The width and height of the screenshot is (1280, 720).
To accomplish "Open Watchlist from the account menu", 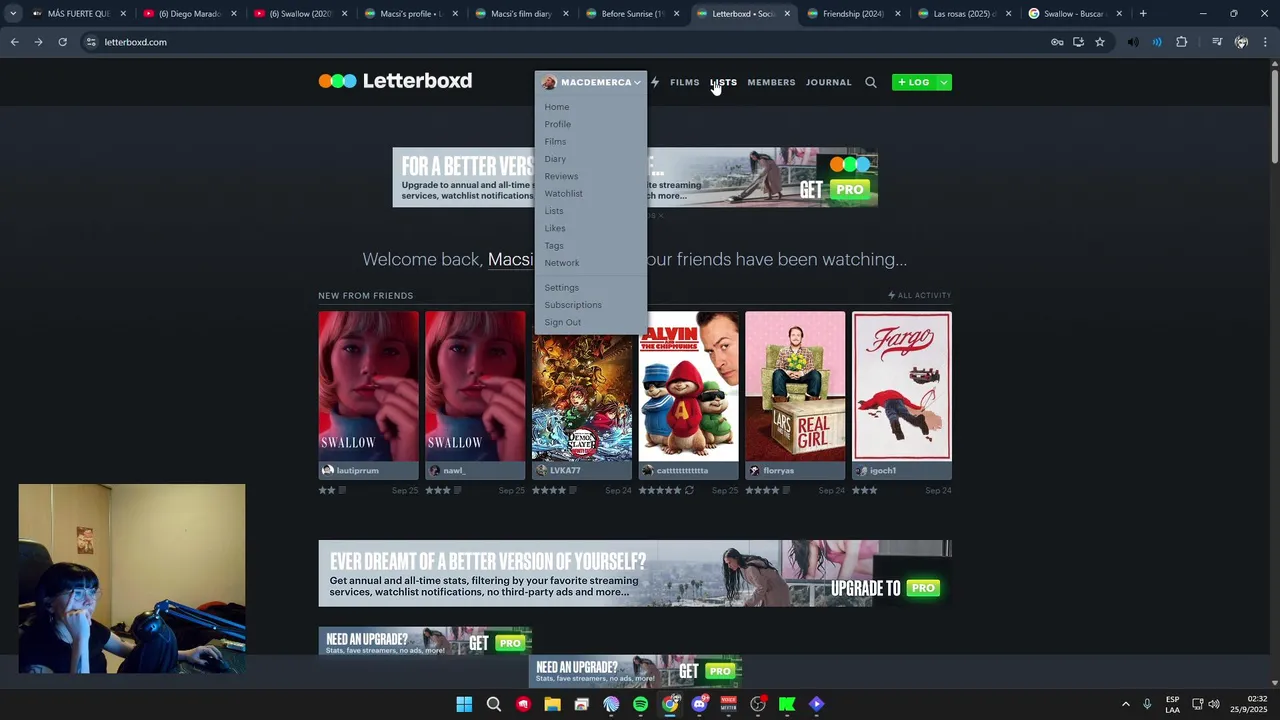I will coord(563,193).
